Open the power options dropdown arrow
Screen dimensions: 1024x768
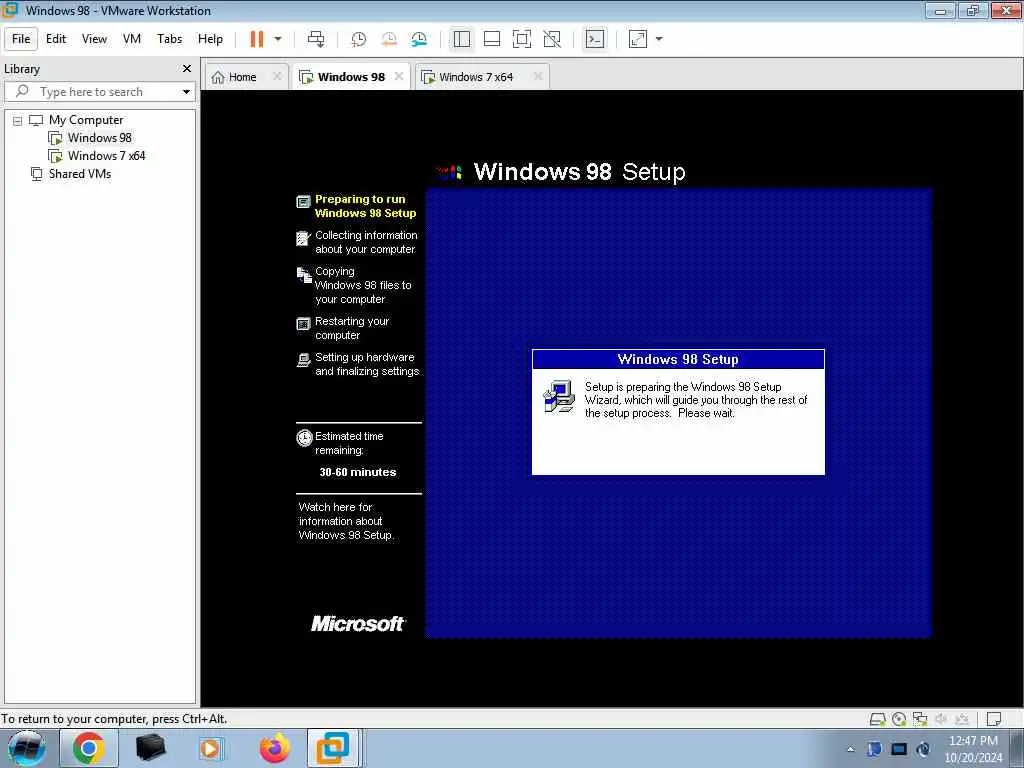pyautogui.click(x=278, y=39)
